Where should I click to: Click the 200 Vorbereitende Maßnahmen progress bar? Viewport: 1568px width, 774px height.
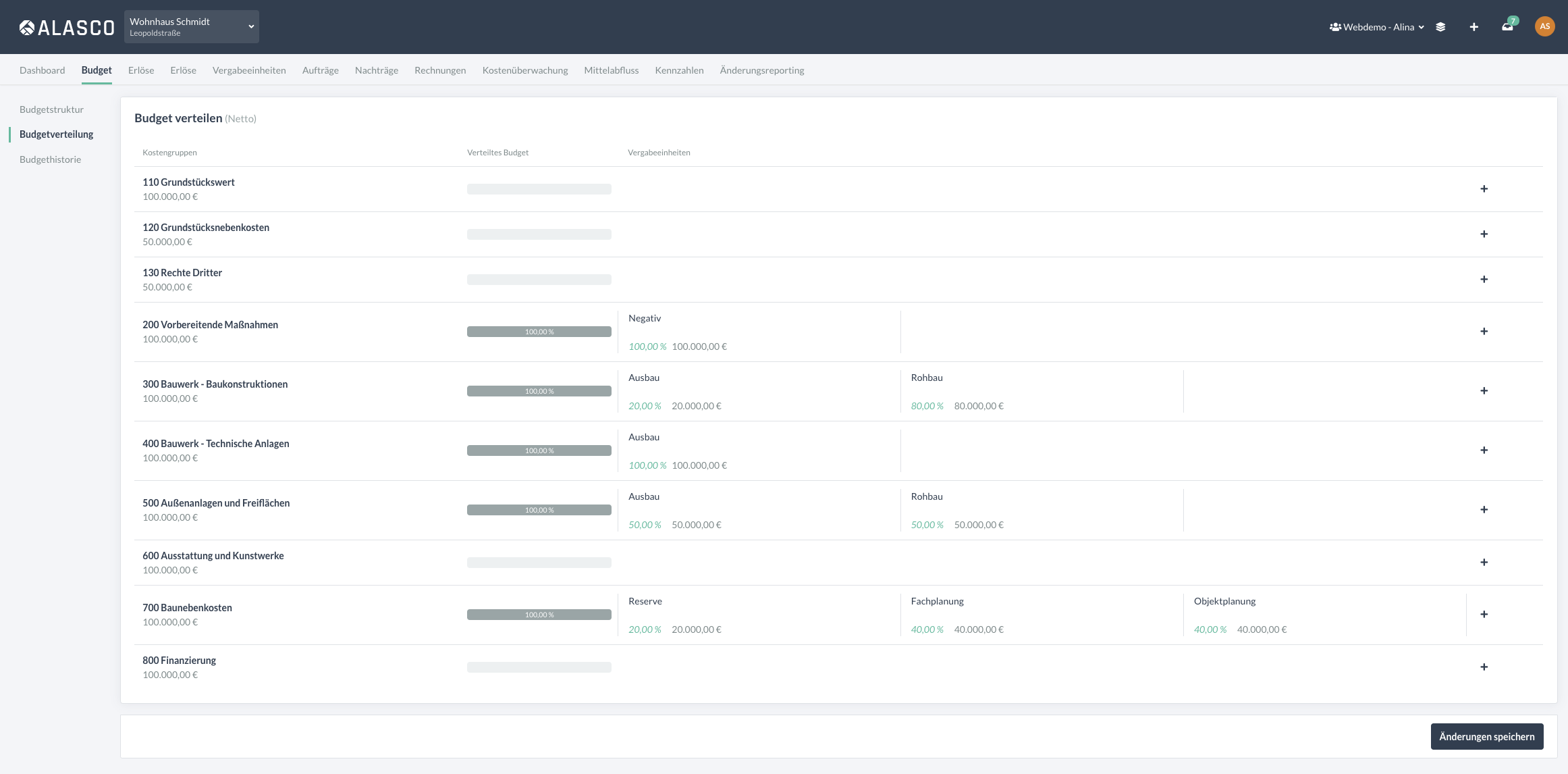(x=539, y=332)
